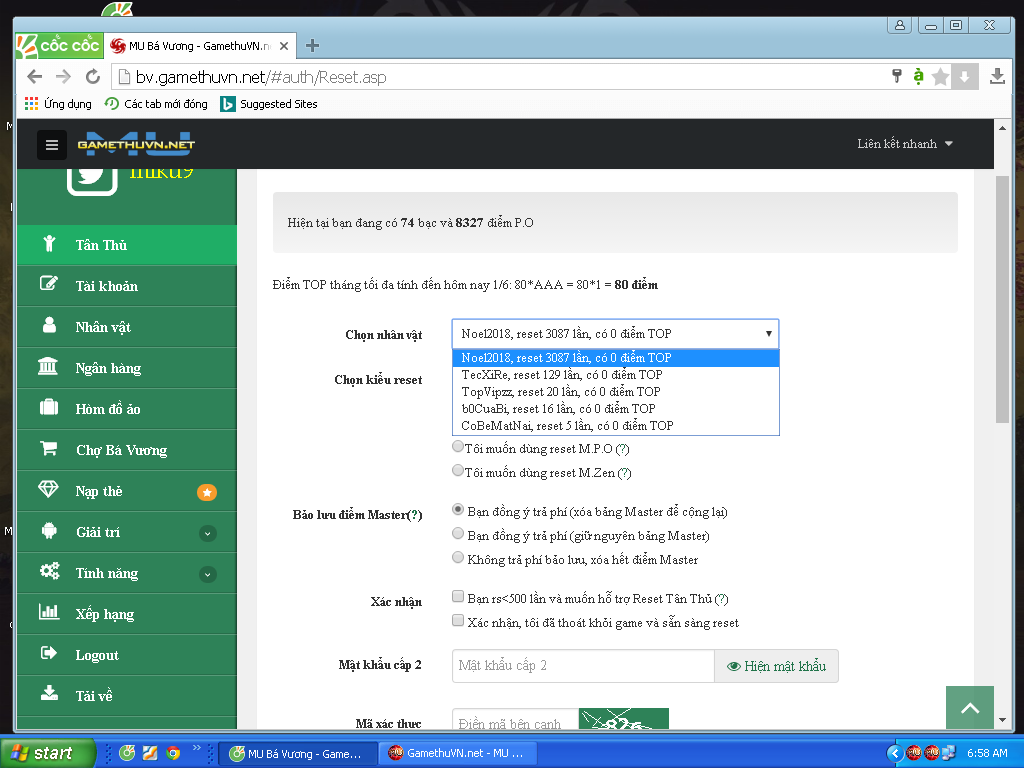The width and height of the screenshot is (1024, 768).
Task: Close the MU Bá Vương tab
Action: coord(284,46)
